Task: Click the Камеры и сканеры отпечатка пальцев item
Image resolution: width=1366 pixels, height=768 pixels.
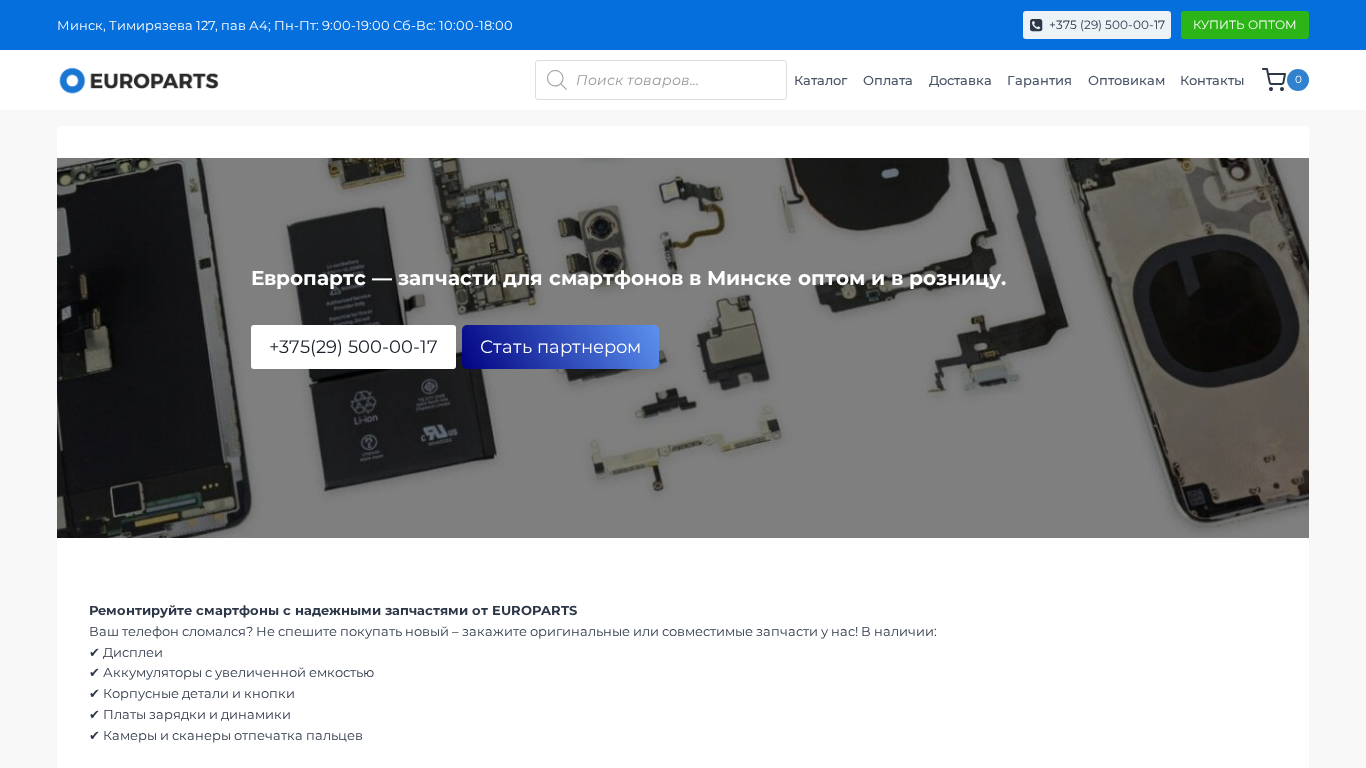Action: (x=226, y=736)
